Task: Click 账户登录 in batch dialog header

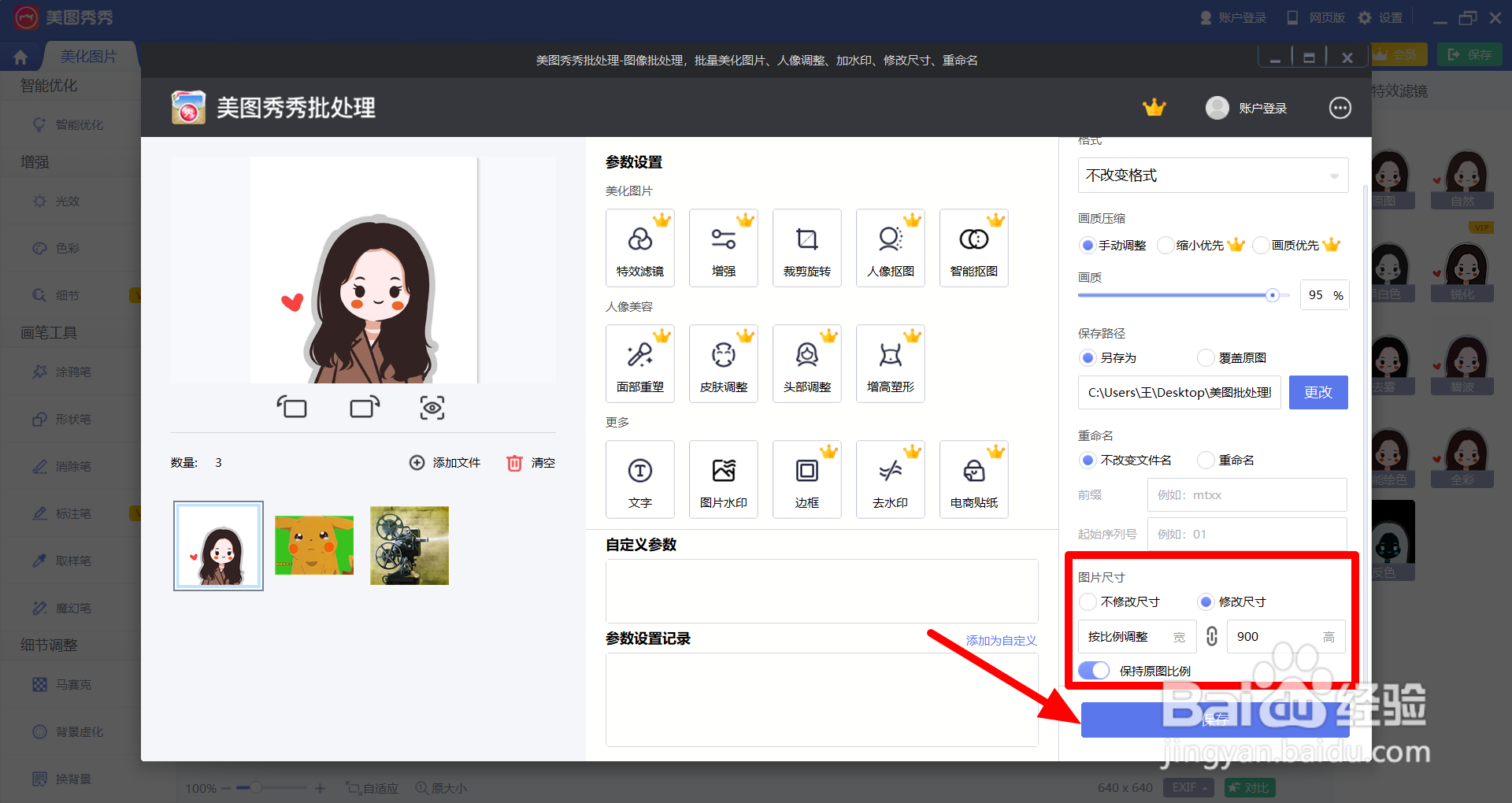Action: pos(1247,108)
